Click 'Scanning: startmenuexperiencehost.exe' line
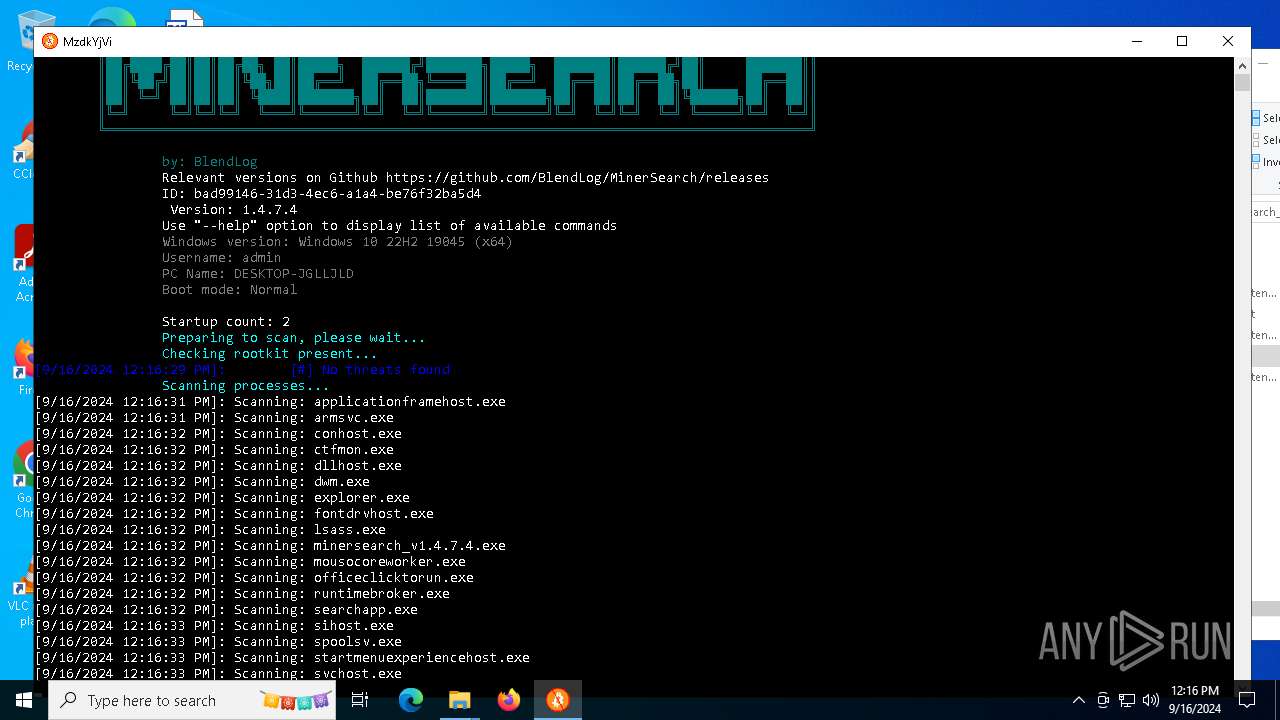The height and width of the screenshot is (720, 1280). pos(282,657)
